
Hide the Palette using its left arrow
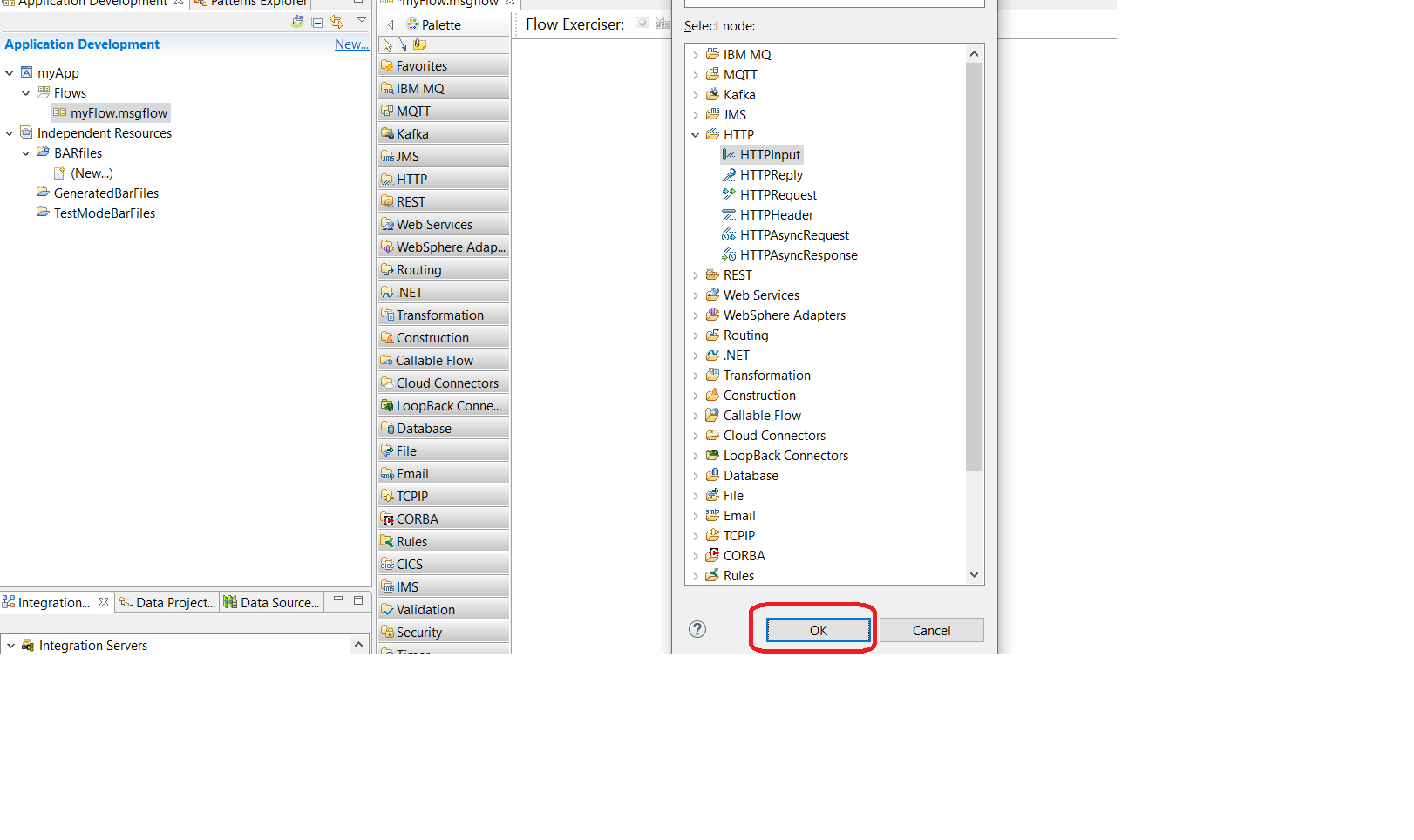391,24
